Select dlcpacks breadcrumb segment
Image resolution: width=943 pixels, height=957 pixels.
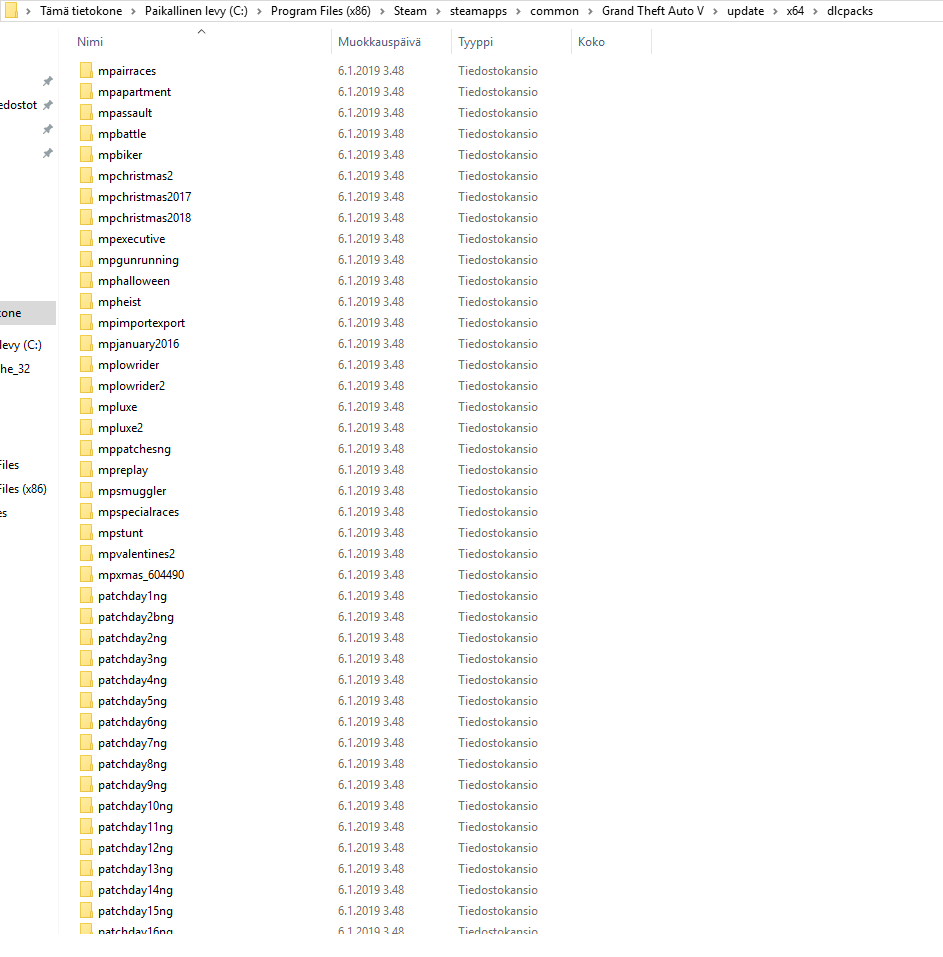850,11
